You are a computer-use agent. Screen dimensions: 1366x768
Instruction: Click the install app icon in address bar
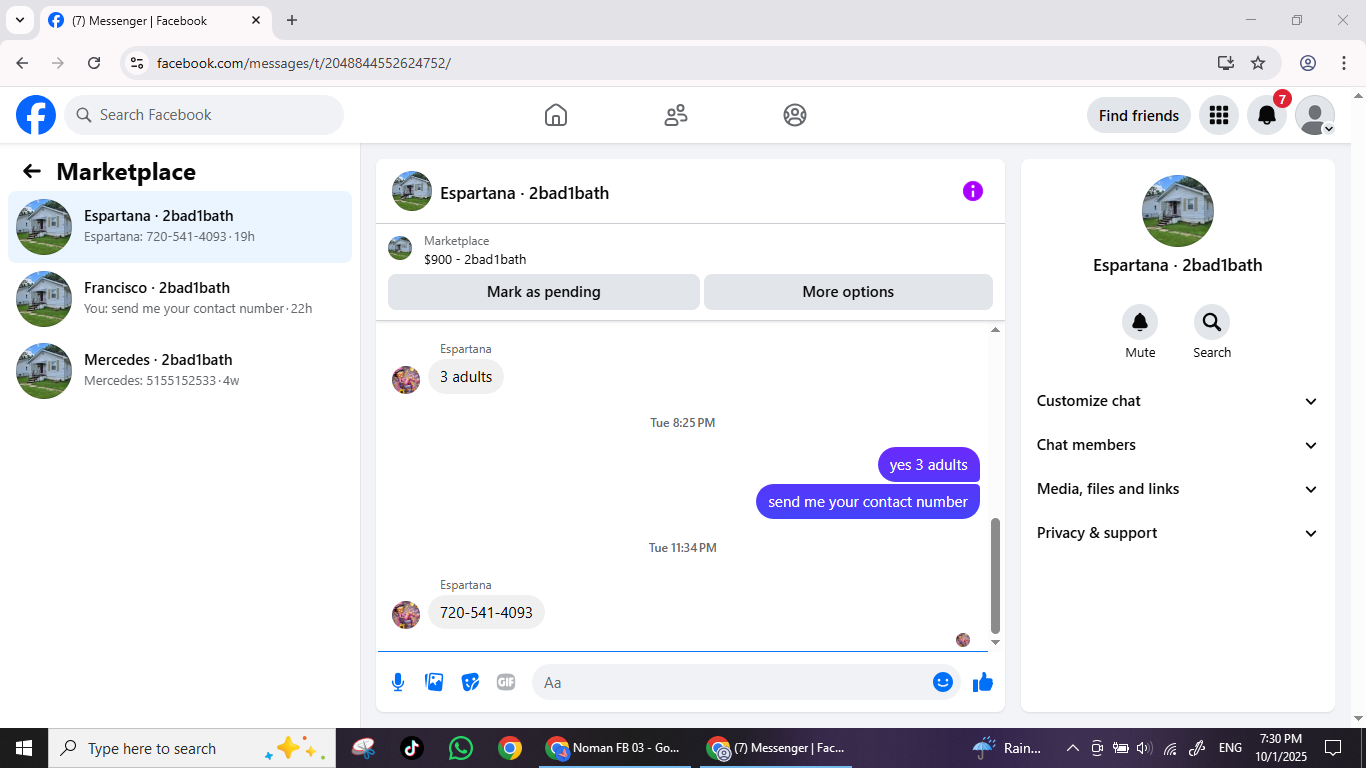[x=1226, y=63]
